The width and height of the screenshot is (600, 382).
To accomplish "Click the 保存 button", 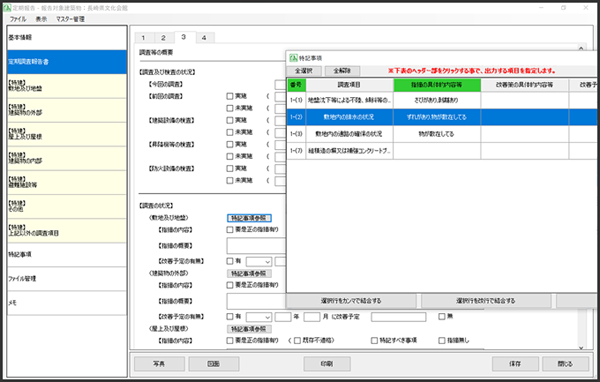I will [515, 364].
